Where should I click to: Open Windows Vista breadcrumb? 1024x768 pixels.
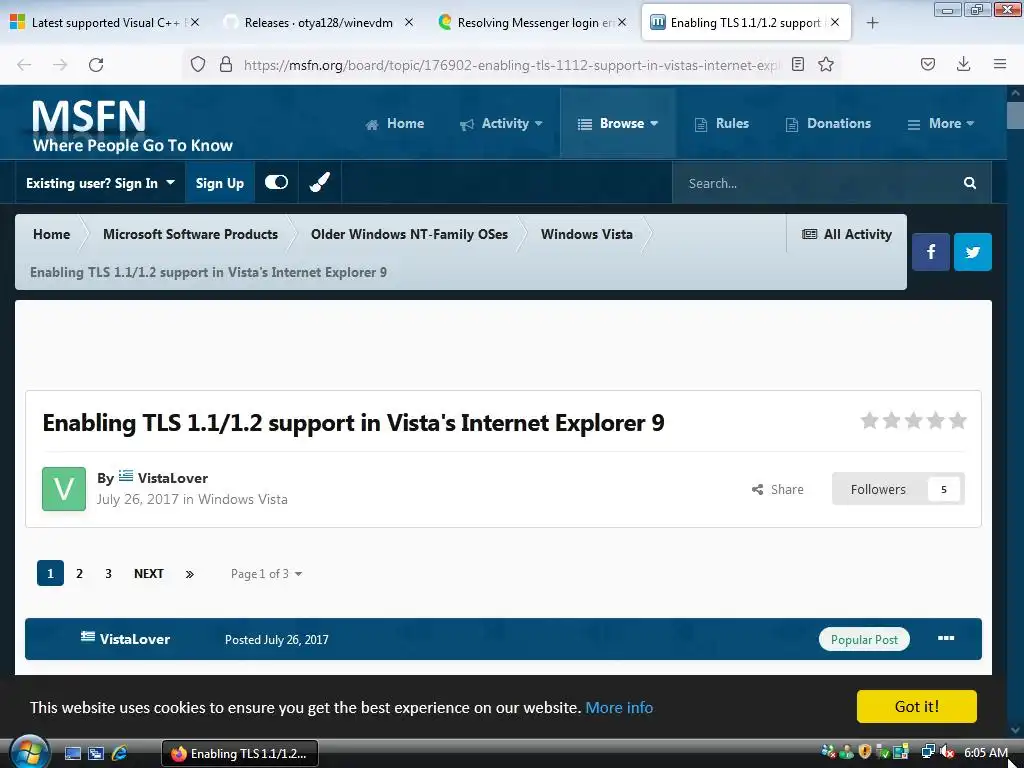click(586, 234)
